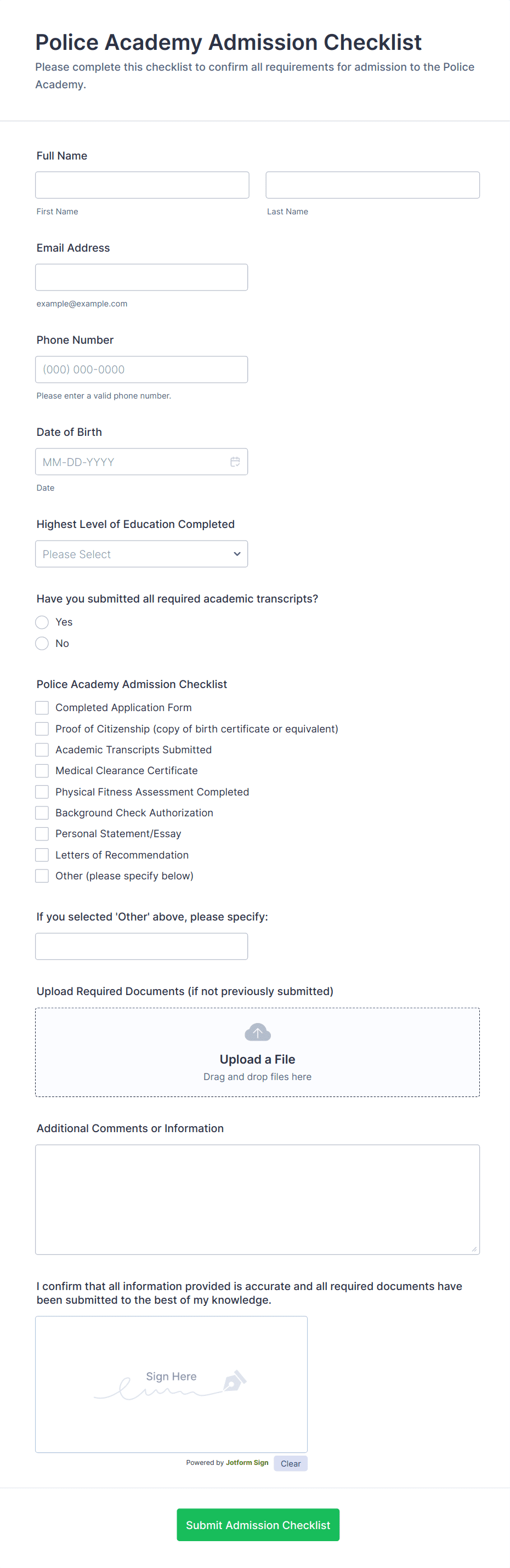Click the Email Address text box
This screenshot has width=510, height=1568.
point(141,277)
